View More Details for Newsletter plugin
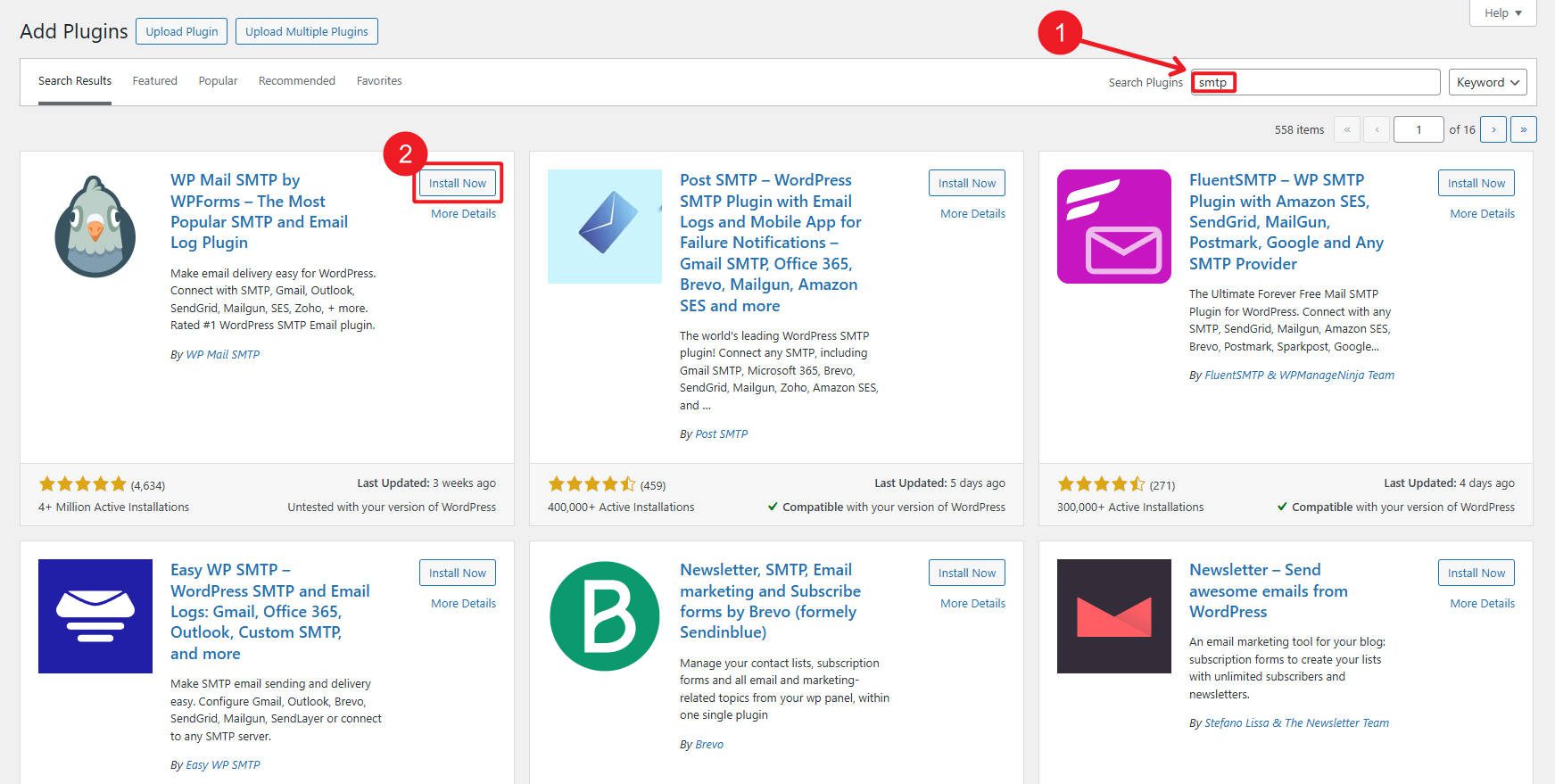 pyautogui.click(x=1482, y=603)
